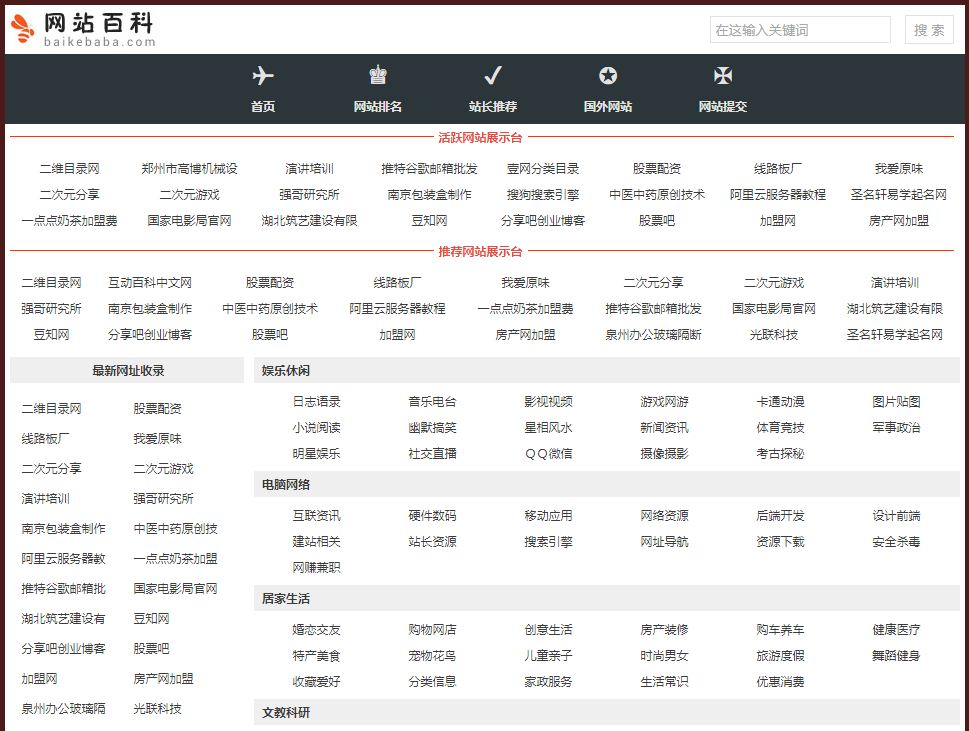The width and height of the screenshot is (969, 731).
Task: Open the 优惠消费 category
Action: click(780, 682)
